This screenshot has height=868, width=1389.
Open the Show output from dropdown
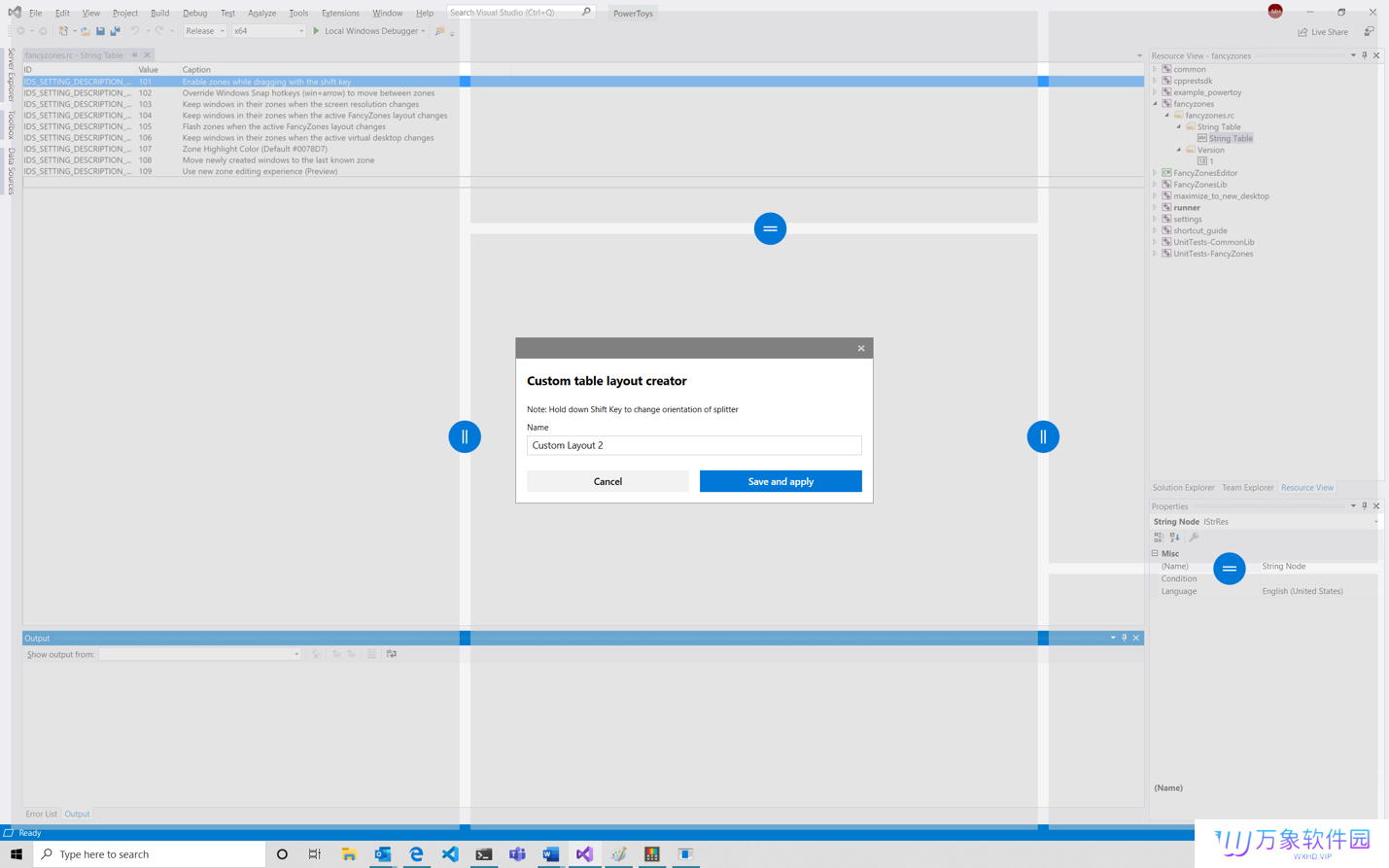200,654
